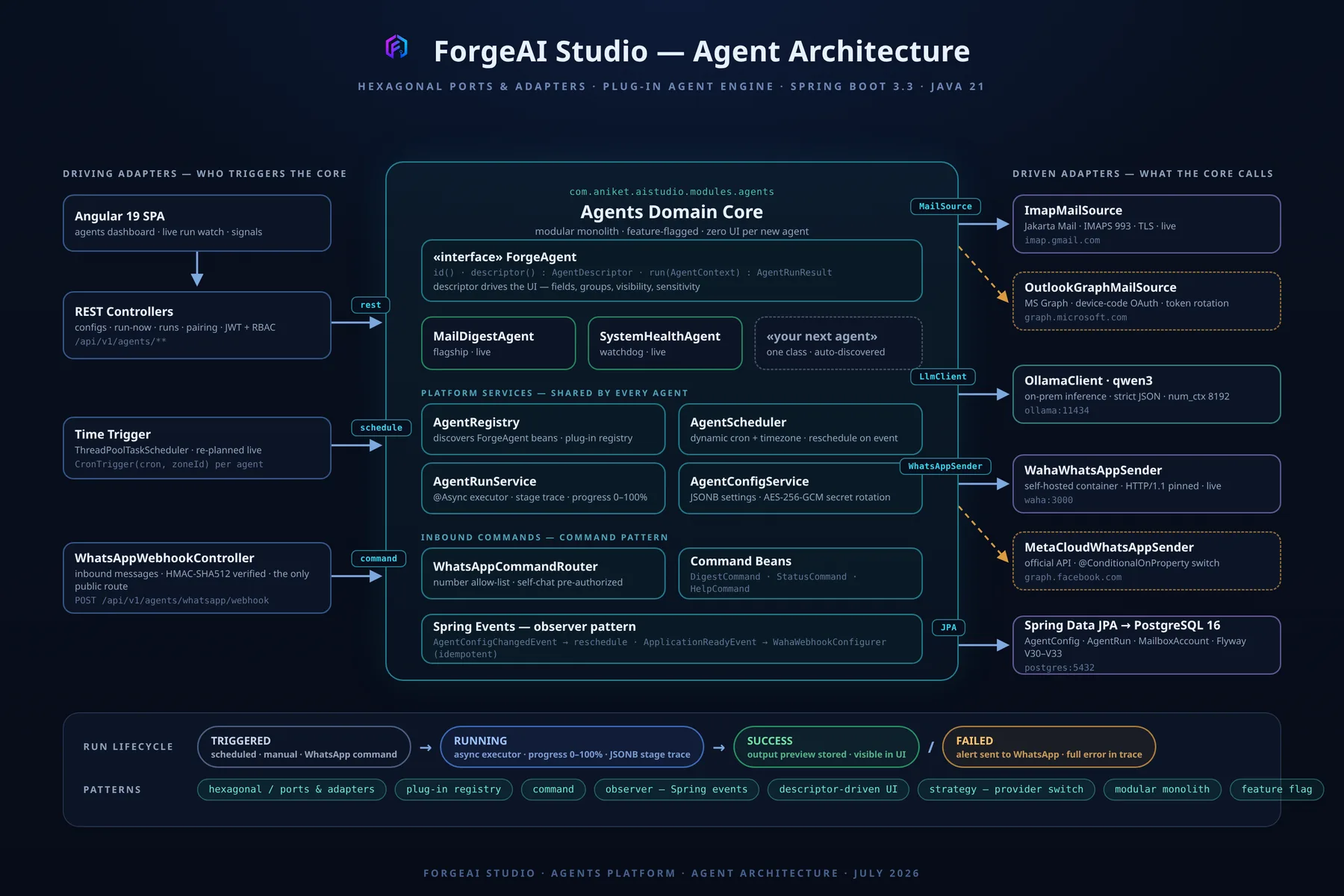Click the 'command' port label
This screenshot has height=896, width=1344.
(379, 559)
